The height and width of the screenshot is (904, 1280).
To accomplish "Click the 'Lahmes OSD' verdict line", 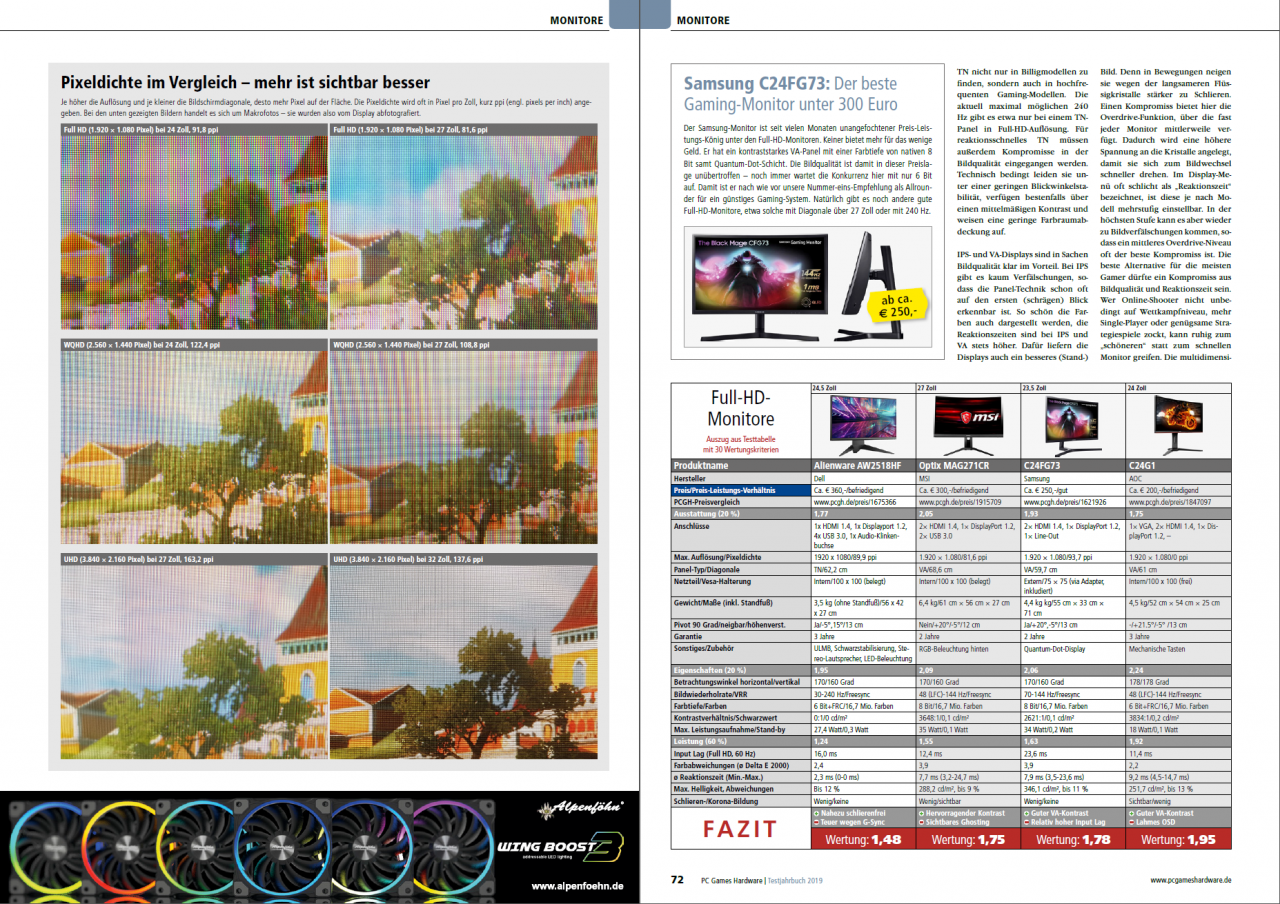I will pos(1153,822).
